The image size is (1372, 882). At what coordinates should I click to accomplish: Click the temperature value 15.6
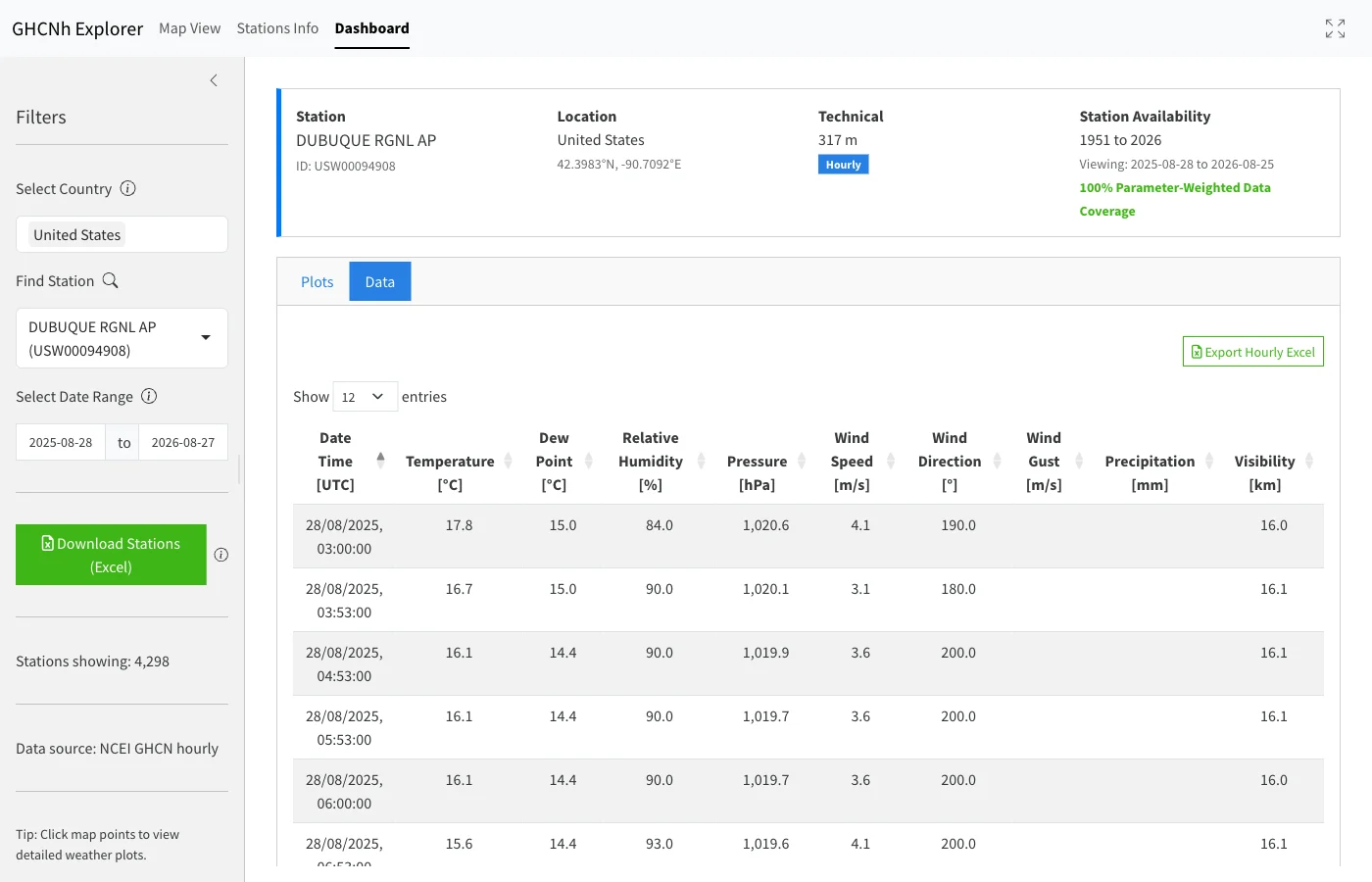(459, 844)
